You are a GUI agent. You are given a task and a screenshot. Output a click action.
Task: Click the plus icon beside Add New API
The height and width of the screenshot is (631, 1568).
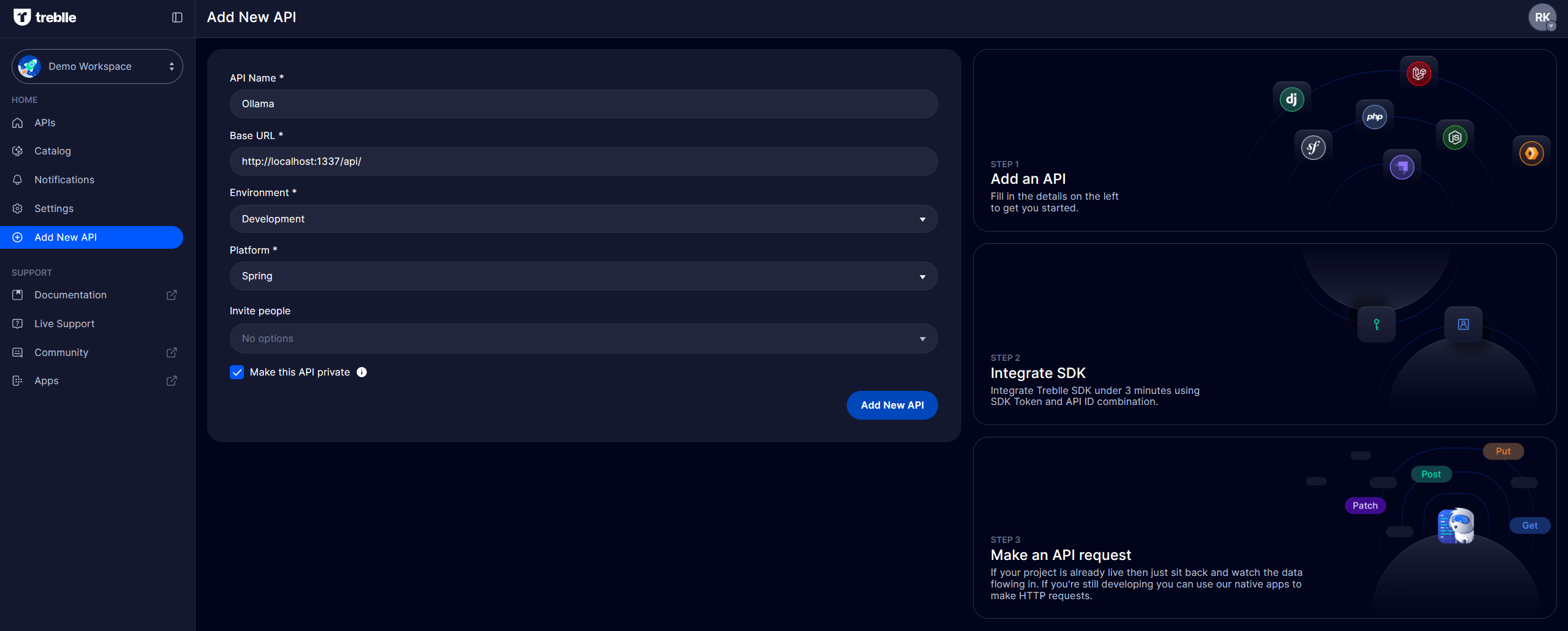coord(18,238)
